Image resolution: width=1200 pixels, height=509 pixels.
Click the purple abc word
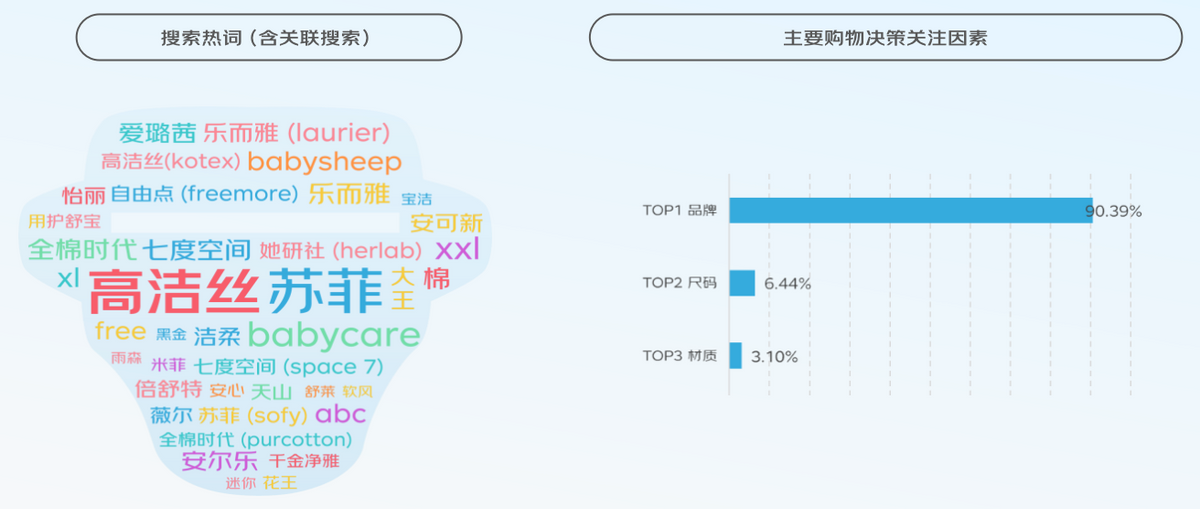pyautogui.click(x=341, y=414)
